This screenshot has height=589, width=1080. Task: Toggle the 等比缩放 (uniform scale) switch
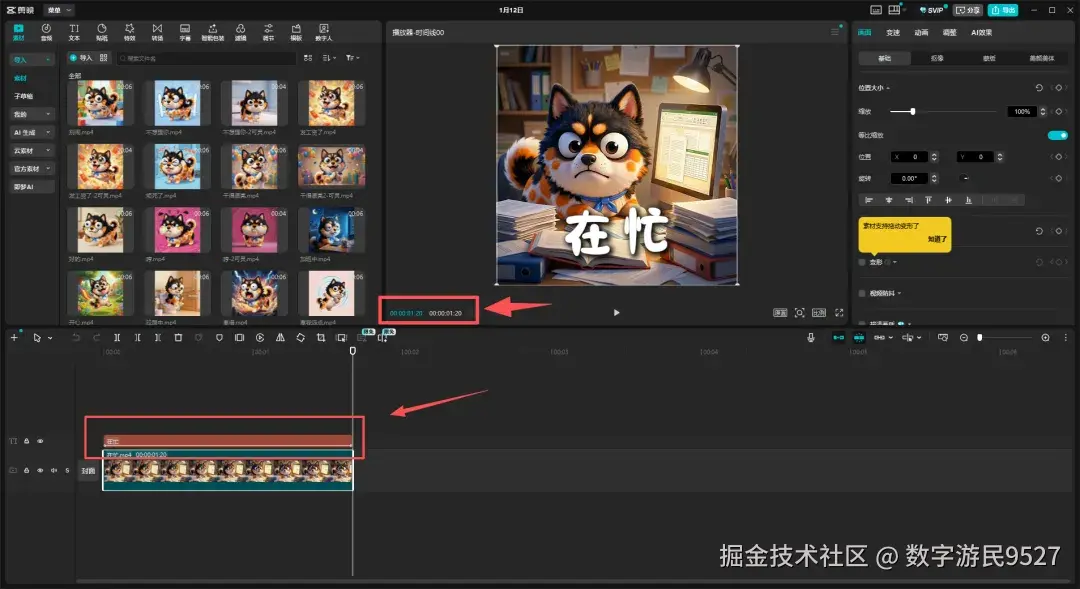pyautogui.click(x=1057, y=135)
